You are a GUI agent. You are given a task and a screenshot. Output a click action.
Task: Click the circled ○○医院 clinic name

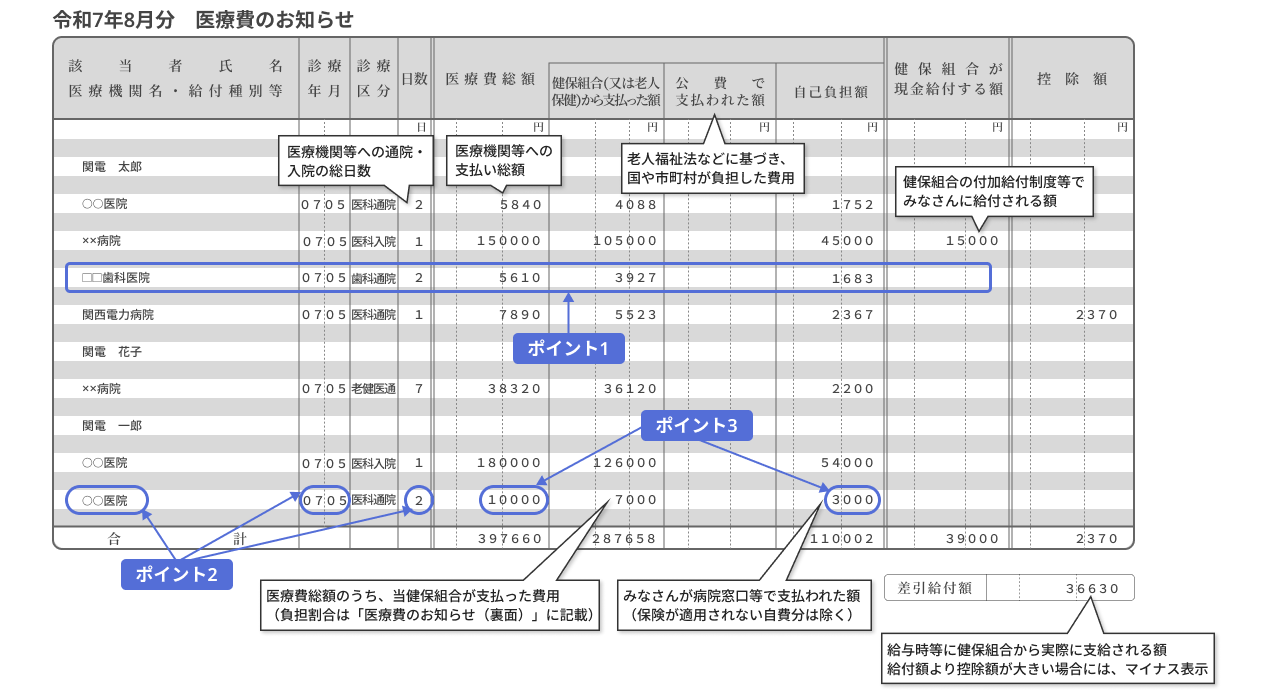pyautogui.click(x=106, y=500)
